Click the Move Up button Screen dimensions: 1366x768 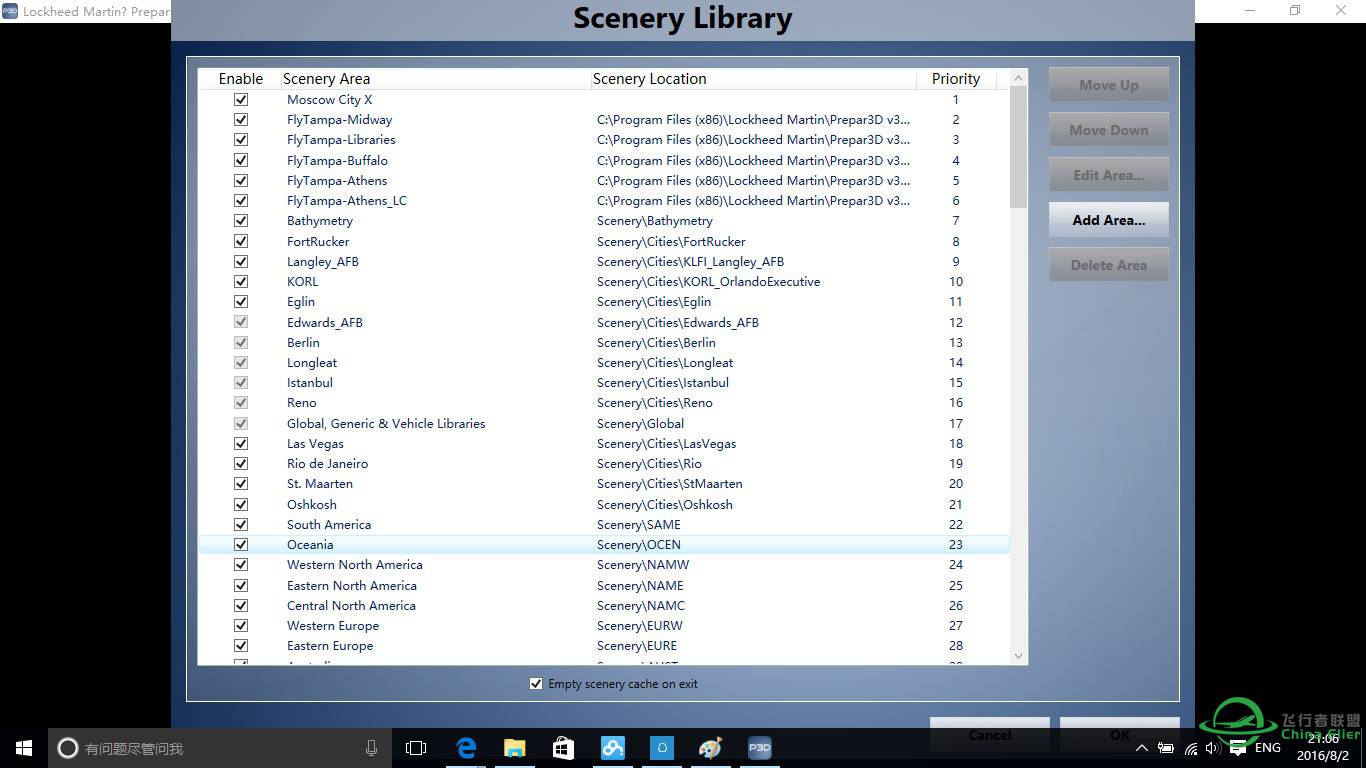pyautogui.click(x=1108, y=85)
